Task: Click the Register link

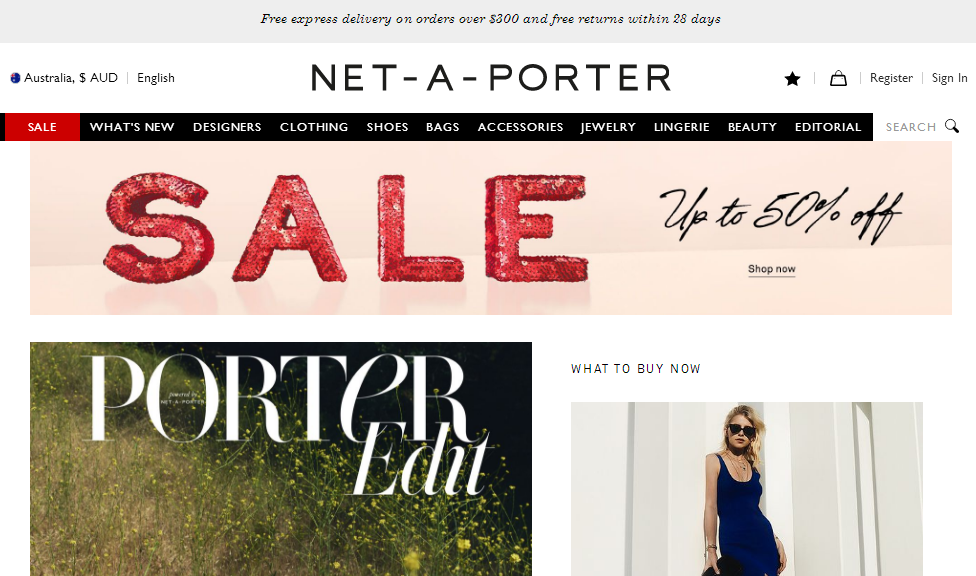Action: click(x=891, y=78)
